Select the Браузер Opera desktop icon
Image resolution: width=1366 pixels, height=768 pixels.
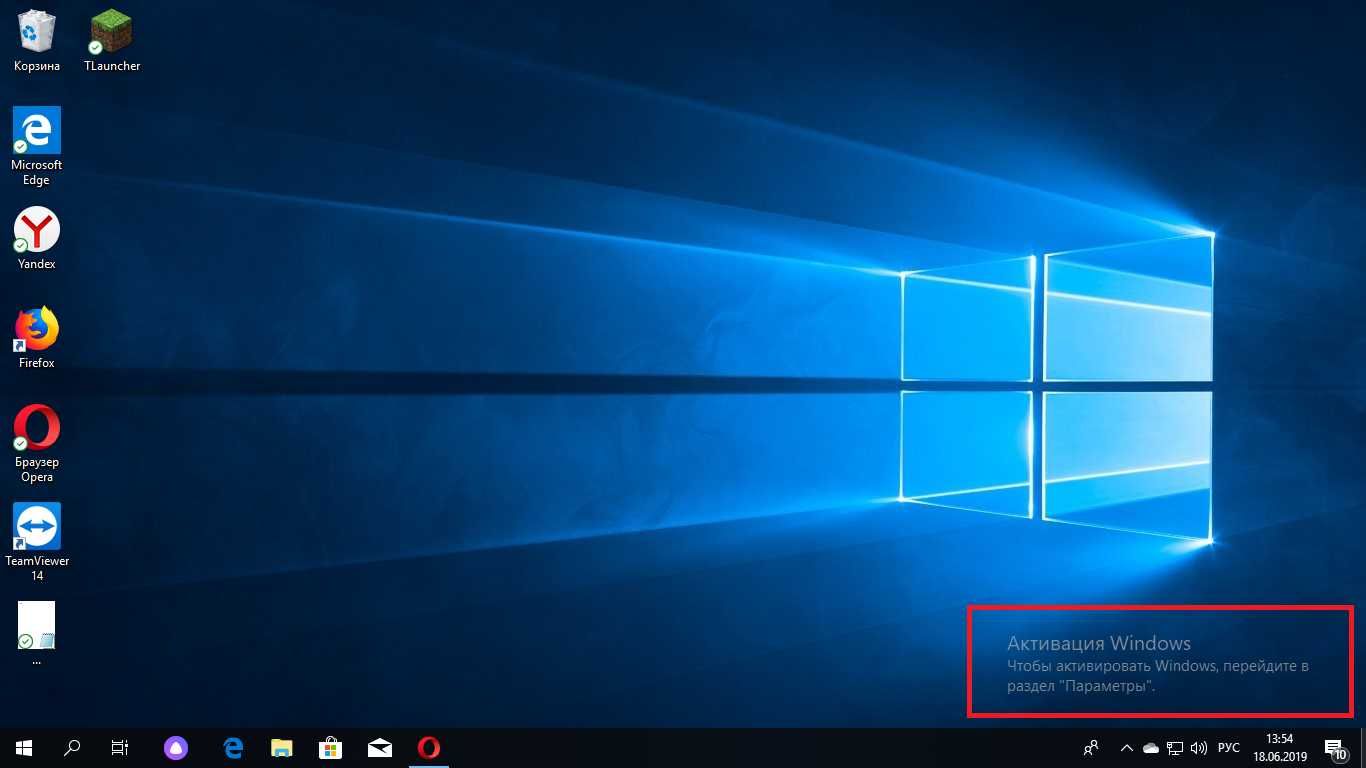point(36,444)
